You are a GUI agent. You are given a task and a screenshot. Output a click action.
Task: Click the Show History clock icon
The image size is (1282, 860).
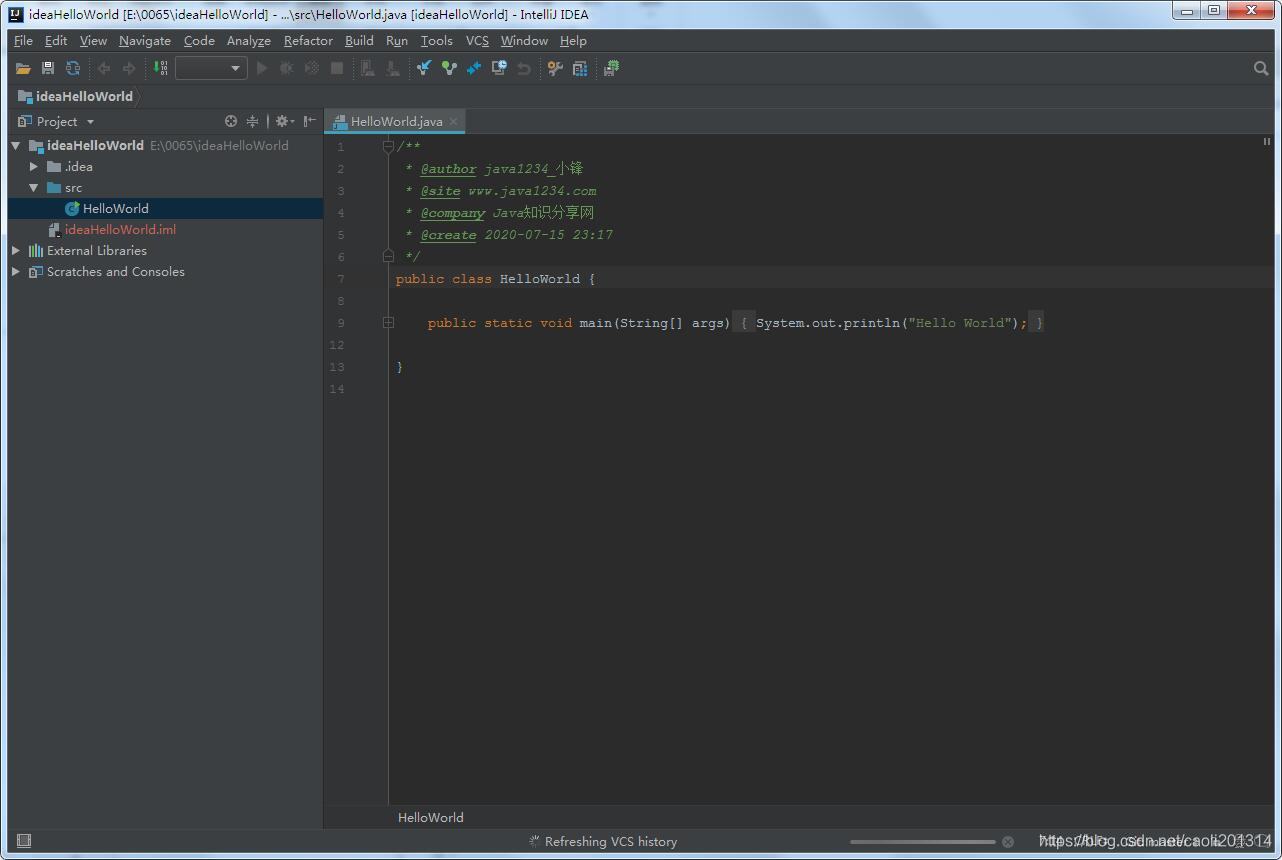tap(499, 68)
